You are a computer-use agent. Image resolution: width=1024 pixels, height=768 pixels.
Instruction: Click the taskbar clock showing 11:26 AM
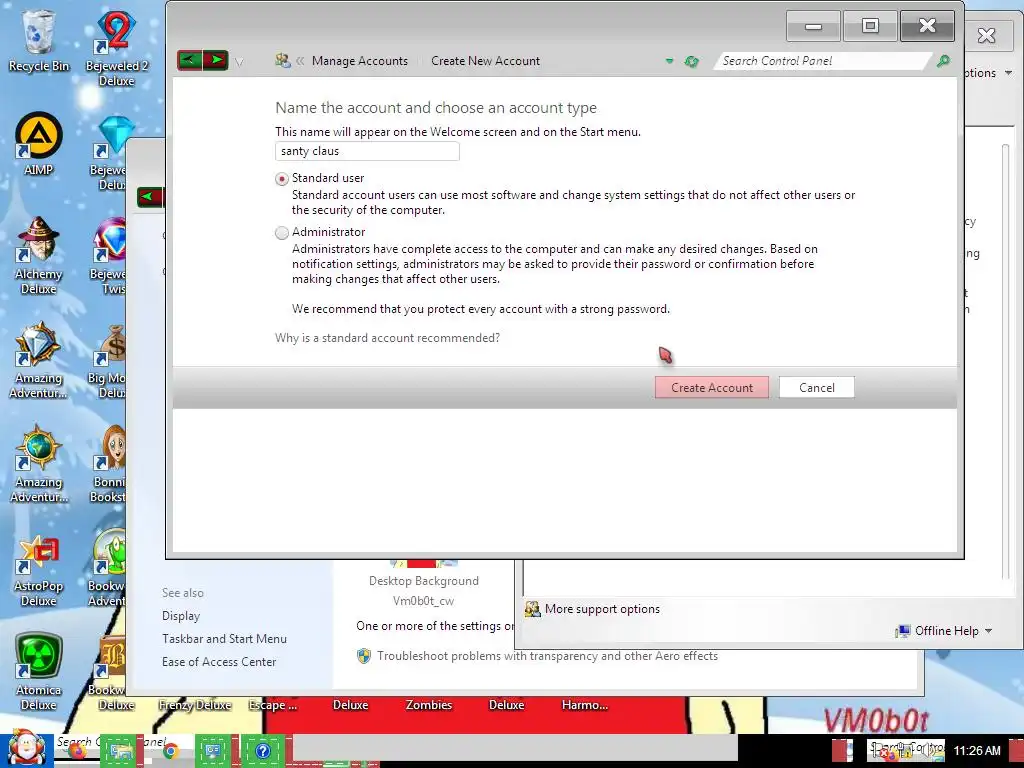click(x=977, y=750)
